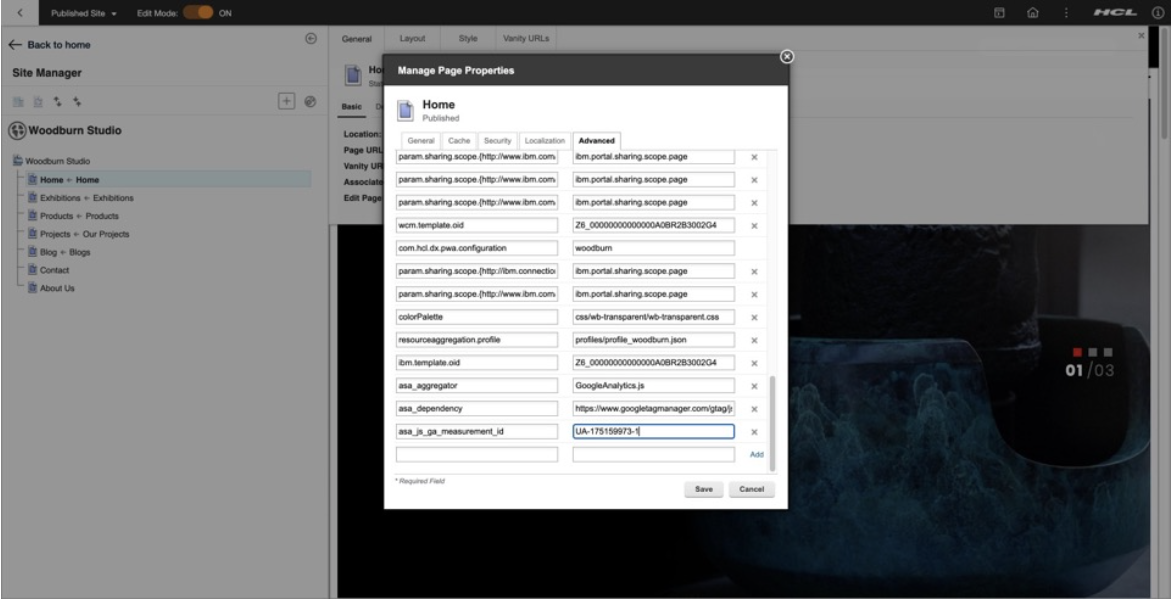This screenshot has width=1172, height=600.
Task: Click the globe icon in Site Manager toolbar
Action: (310, 102)
